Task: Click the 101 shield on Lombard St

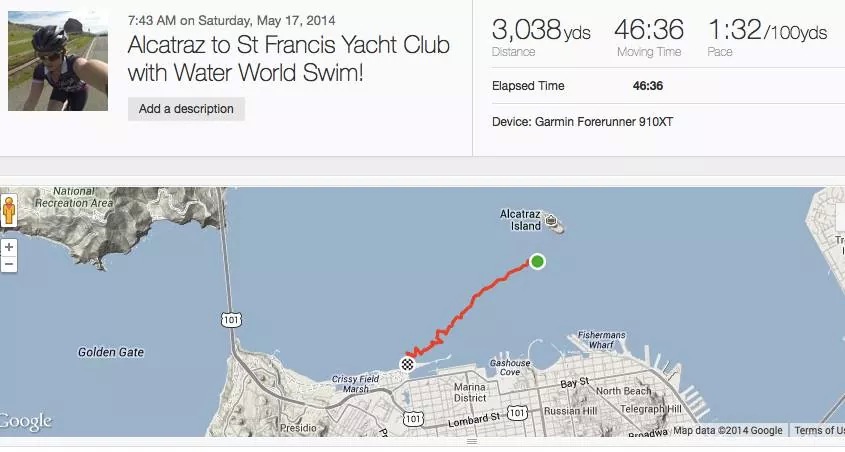Action: pos(516,412)
